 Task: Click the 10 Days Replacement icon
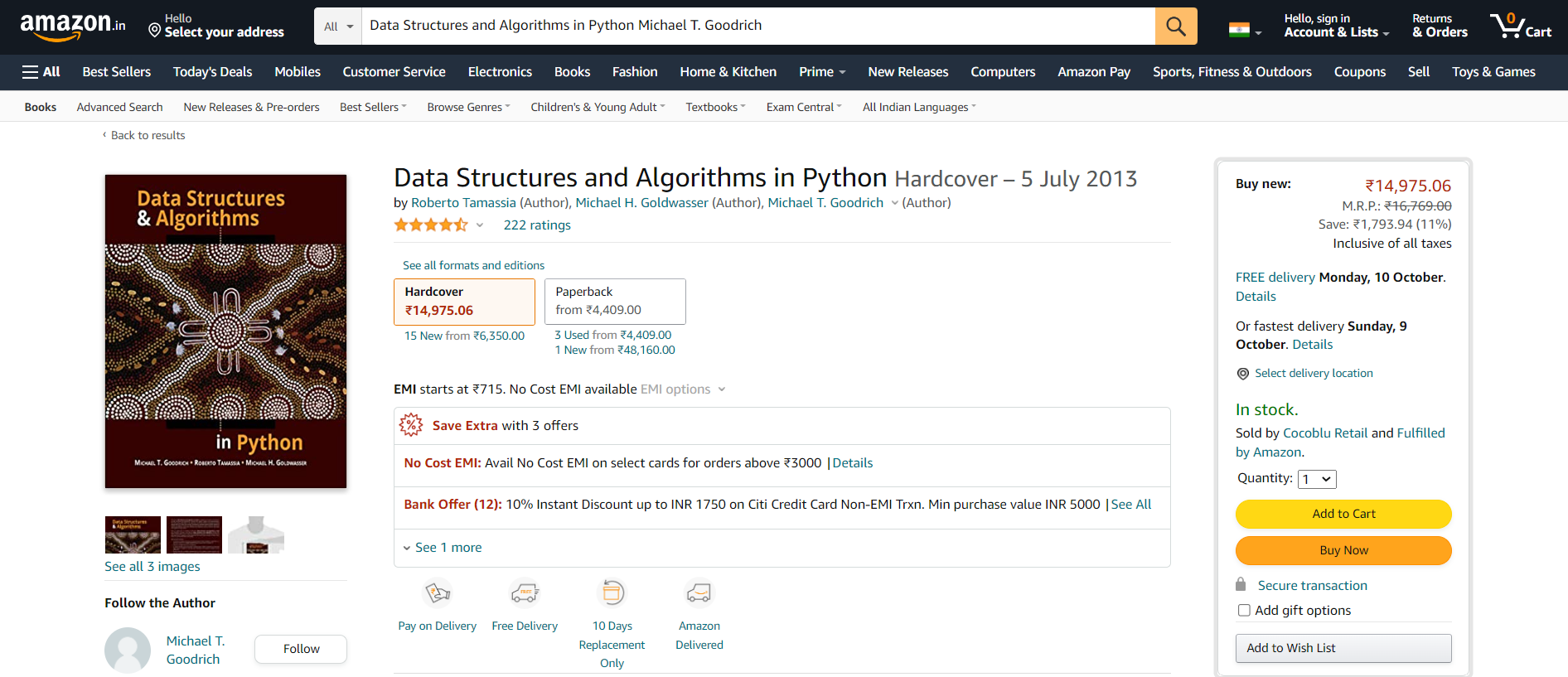(x=612, y=593)
